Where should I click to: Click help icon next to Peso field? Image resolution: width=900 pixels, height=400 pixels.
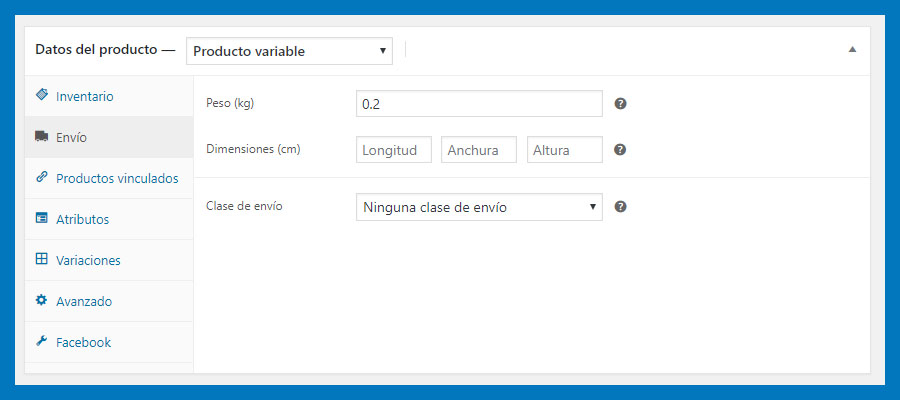tap(620, 104)
